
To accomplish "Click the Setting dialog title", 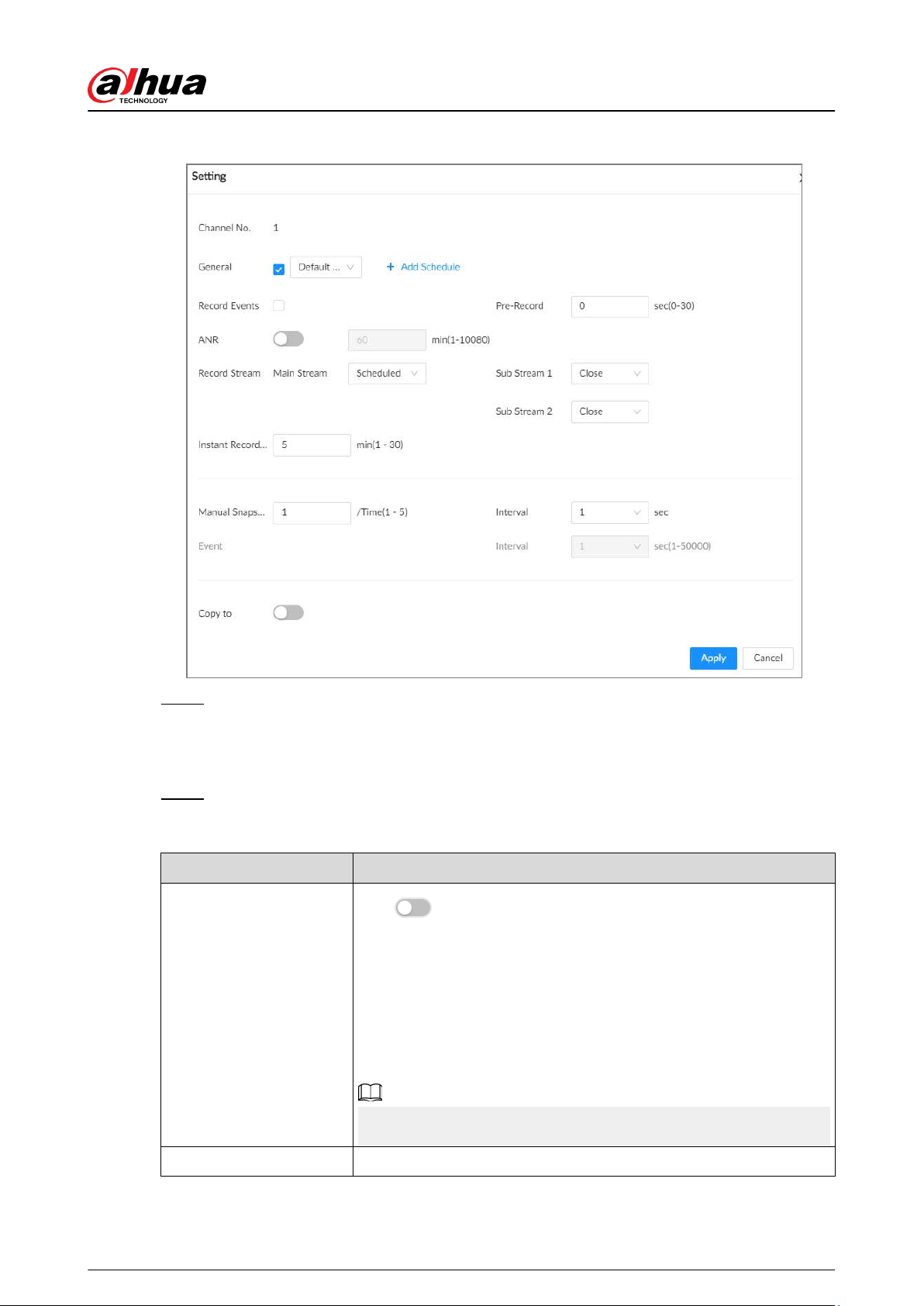I will [209, 177].
